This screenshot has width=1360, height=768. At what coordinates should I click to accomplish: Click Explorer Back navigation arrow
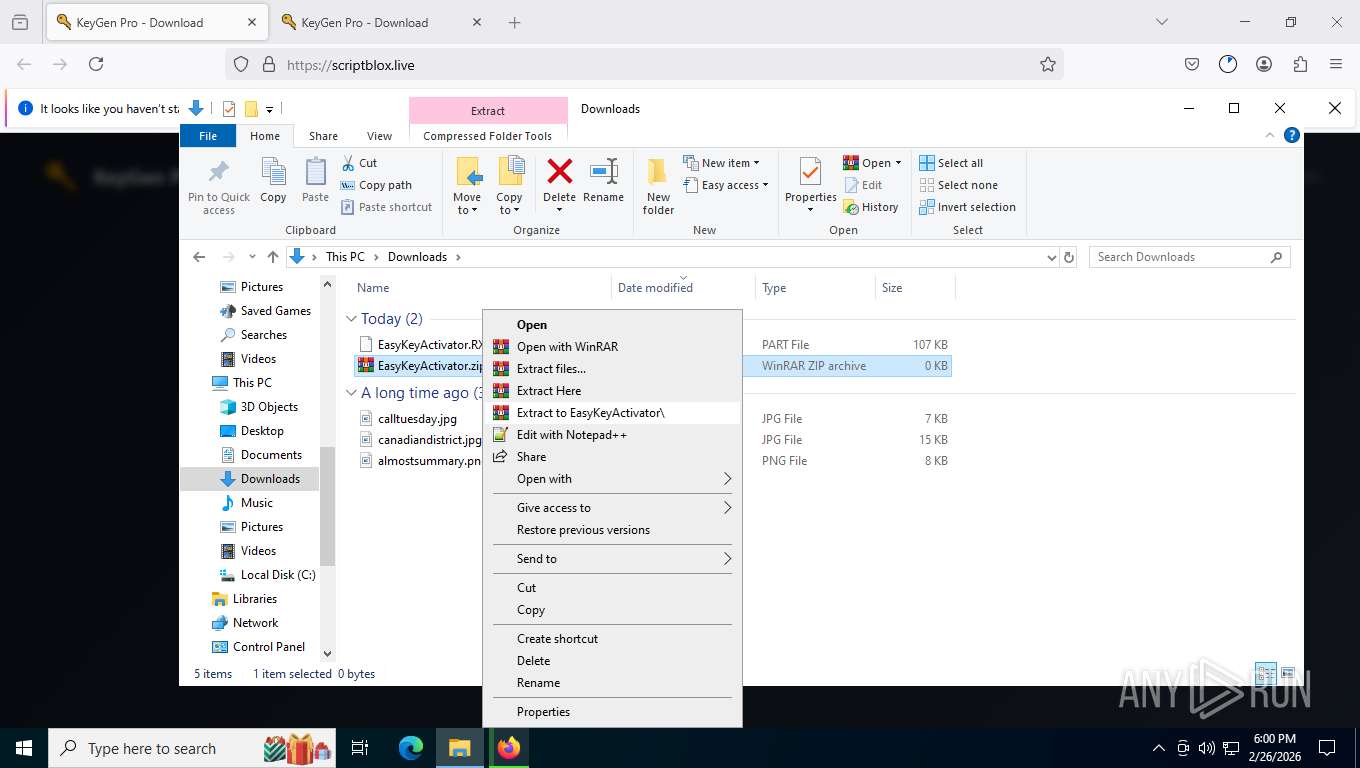click(199, 257)
